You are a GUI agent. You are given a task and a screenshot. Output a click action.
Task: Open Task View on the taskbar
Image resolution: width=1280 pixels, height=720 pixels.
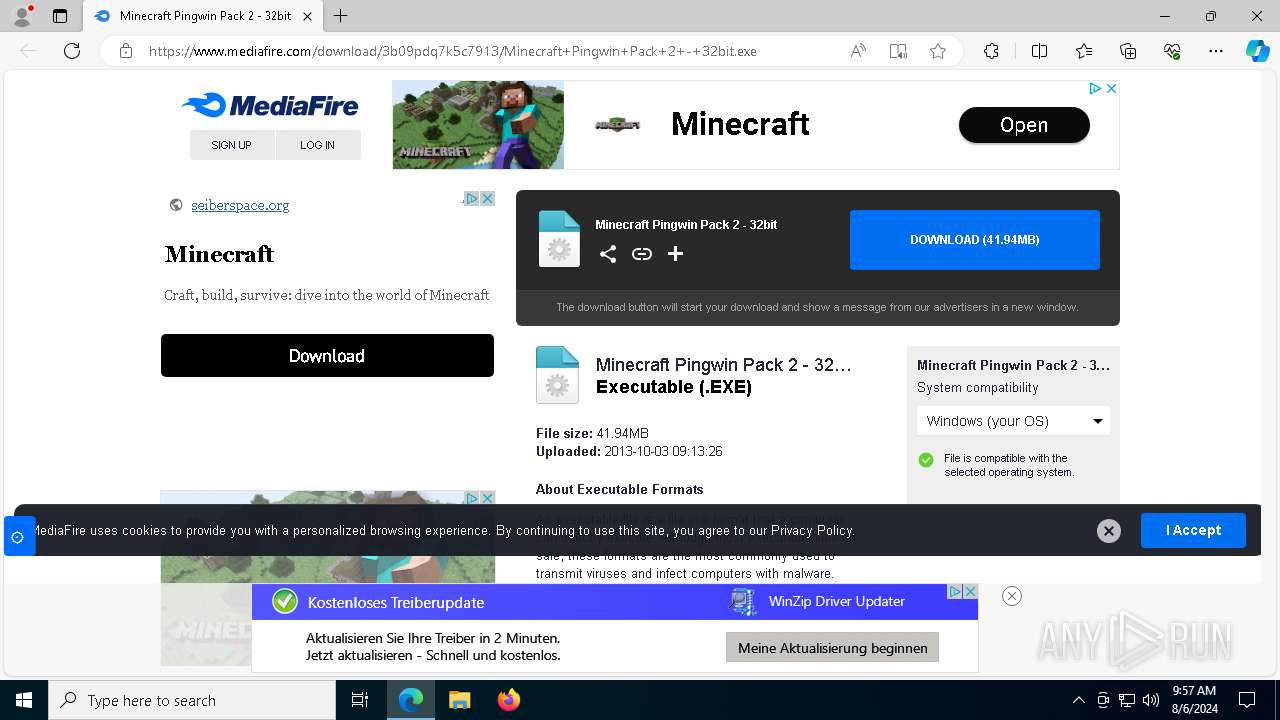tap(360, 700)
